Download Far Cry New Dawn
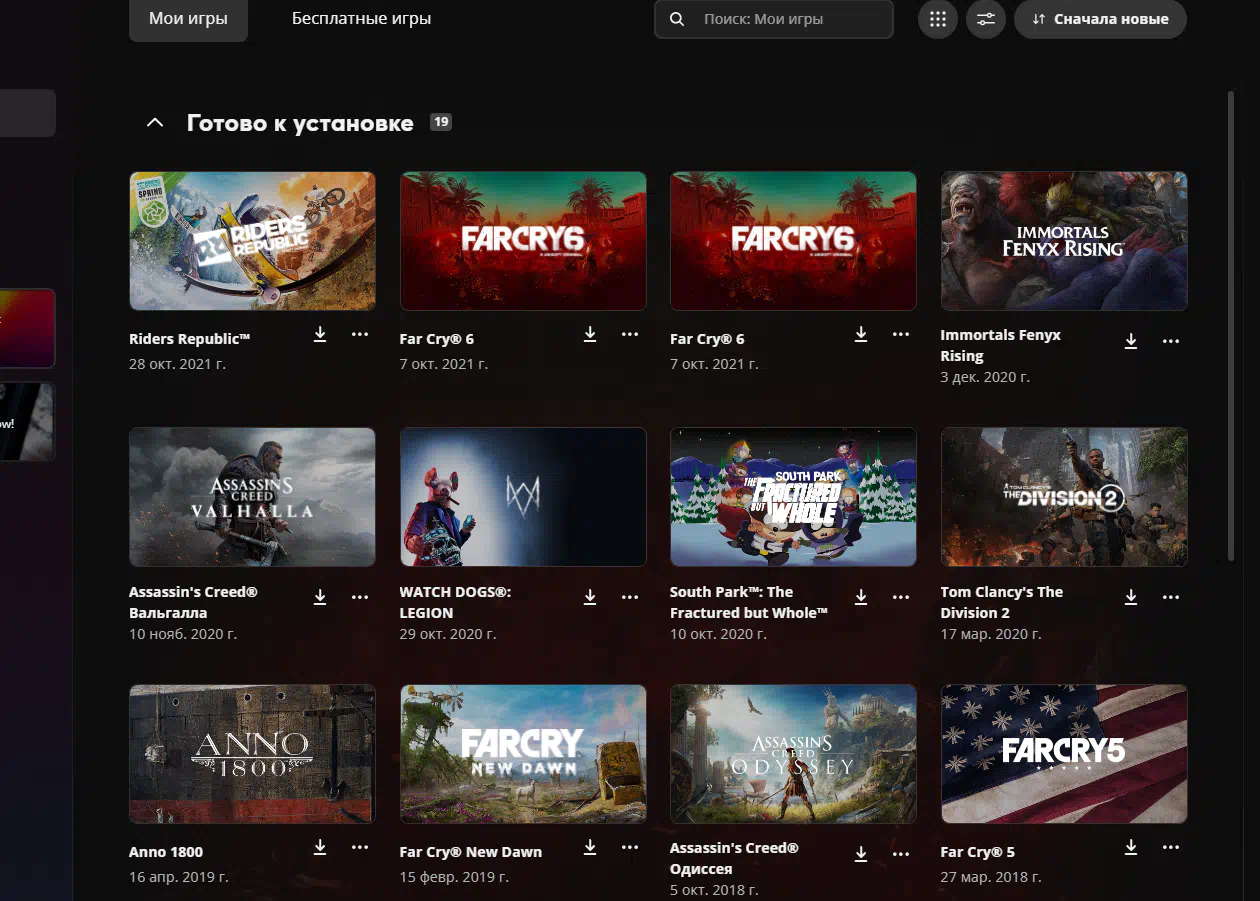Viewport: 1260px width, 901px height. pyautogui.click(x=590, y=847)
